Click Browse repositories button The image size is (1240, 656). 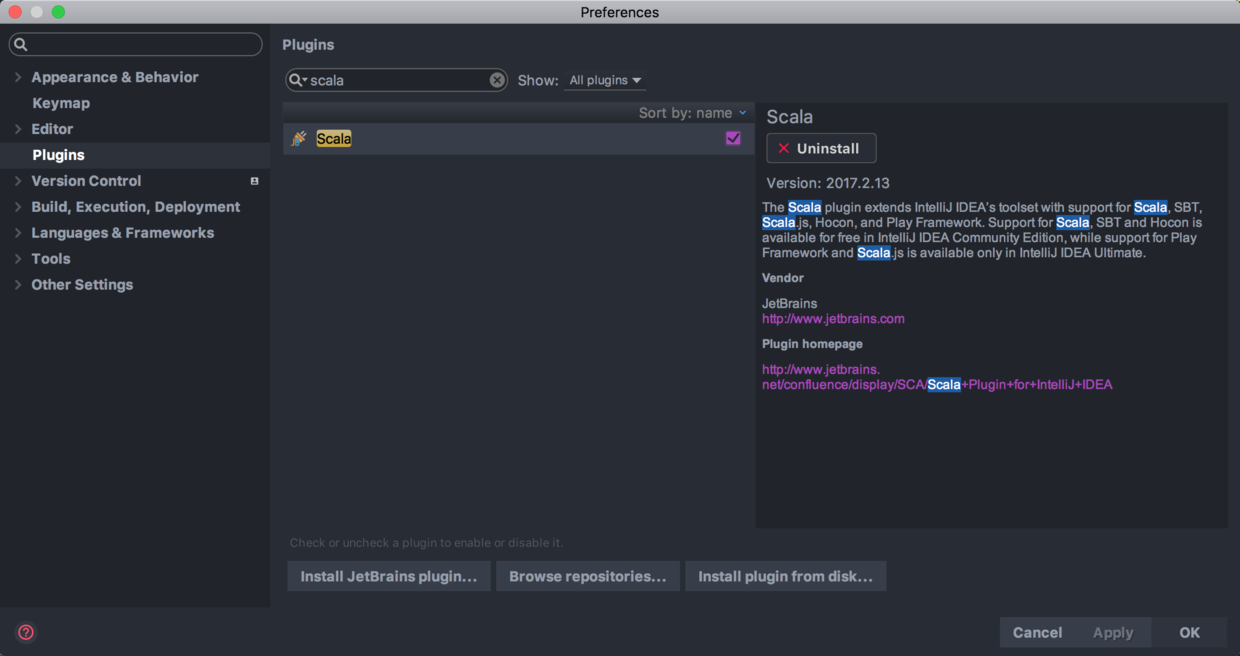588,576
